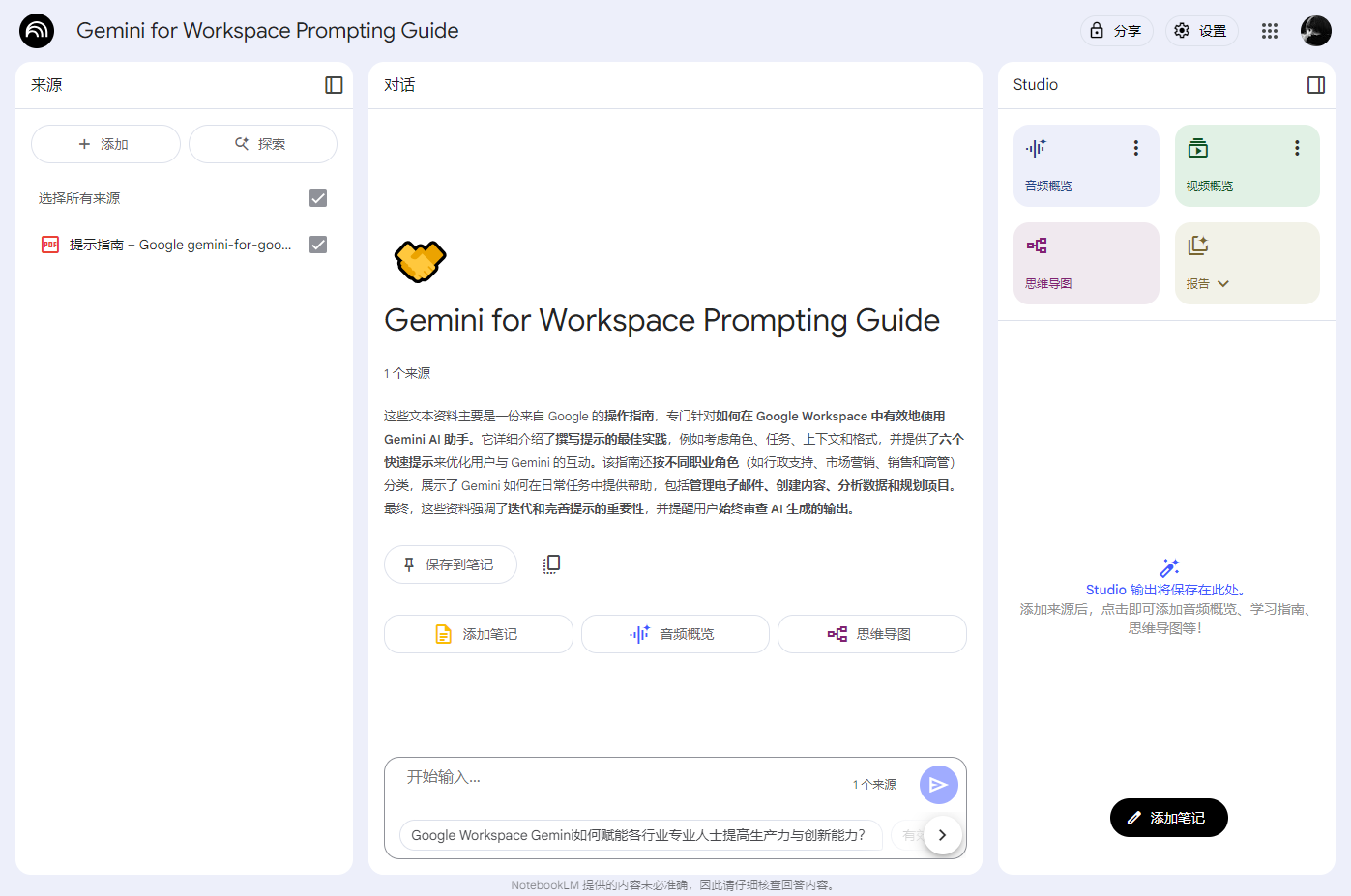Collapse the Studio panel

coord(1316,85)
